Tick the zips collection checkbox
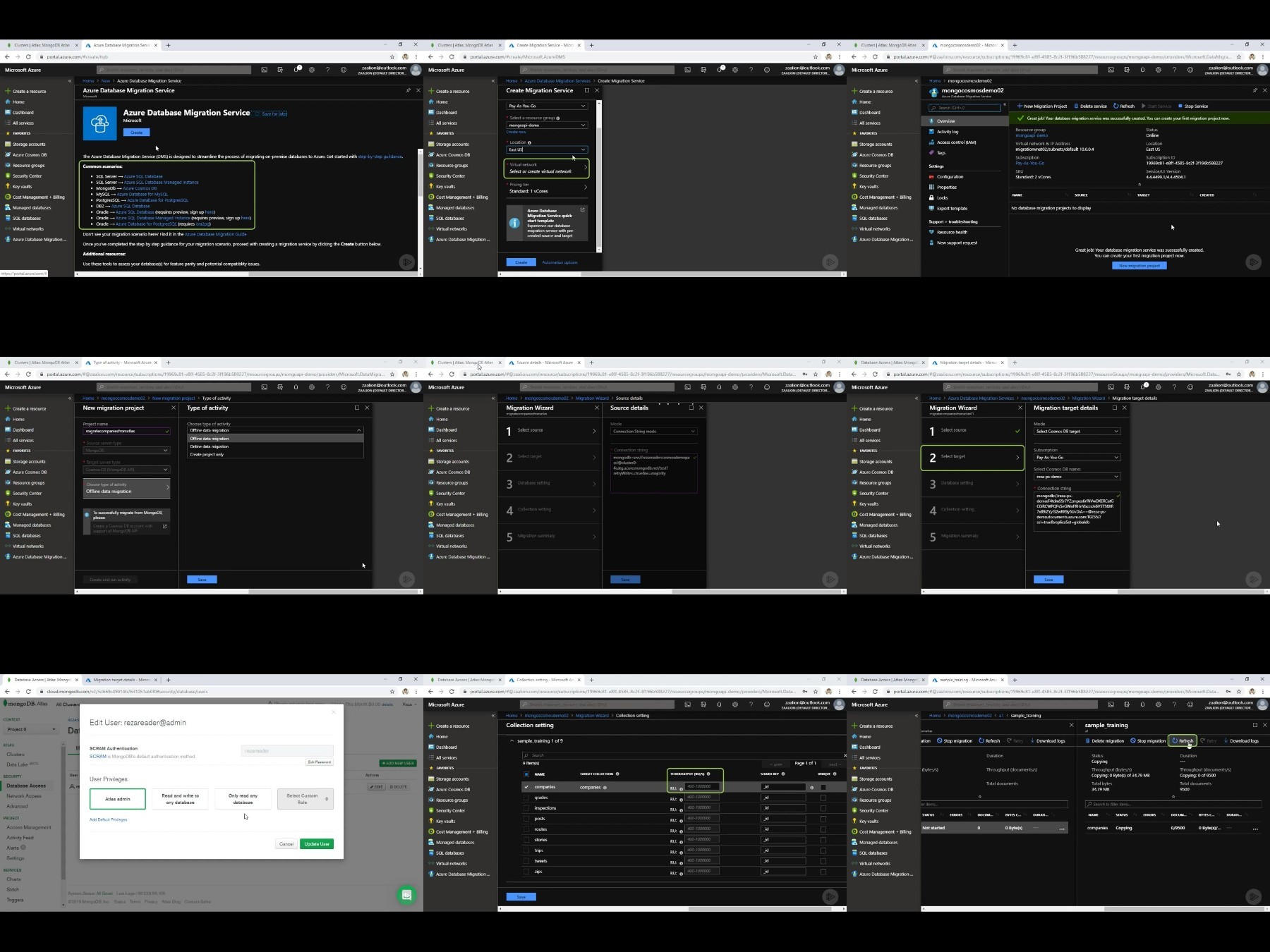1270x952 pixels. coord(526,872)
